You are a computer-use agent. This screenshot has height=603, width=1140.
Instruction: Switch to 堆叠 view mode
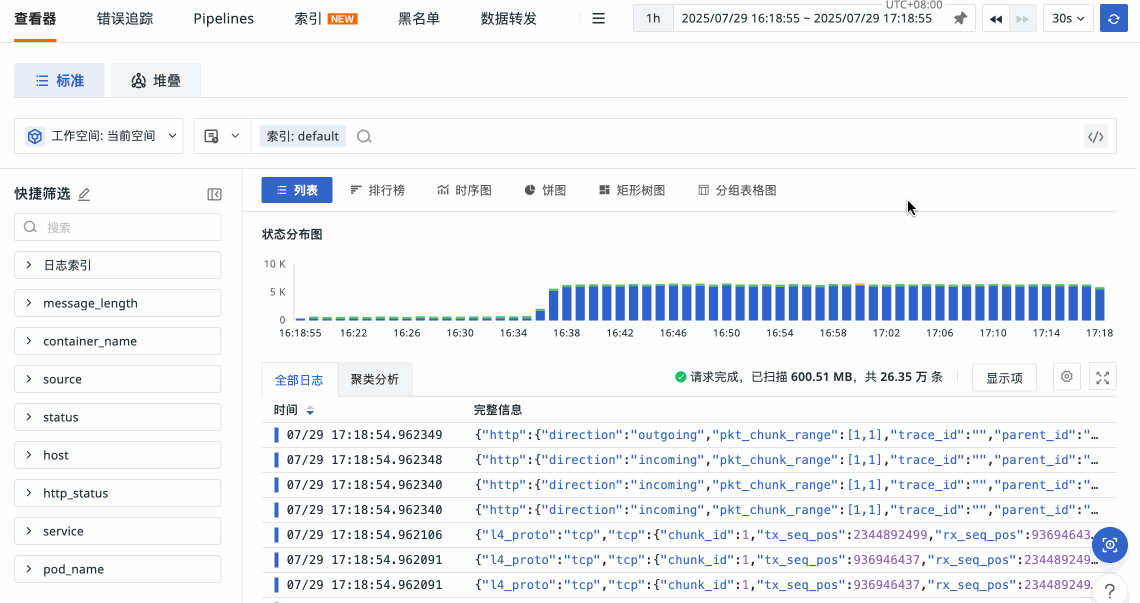point(156,81)
